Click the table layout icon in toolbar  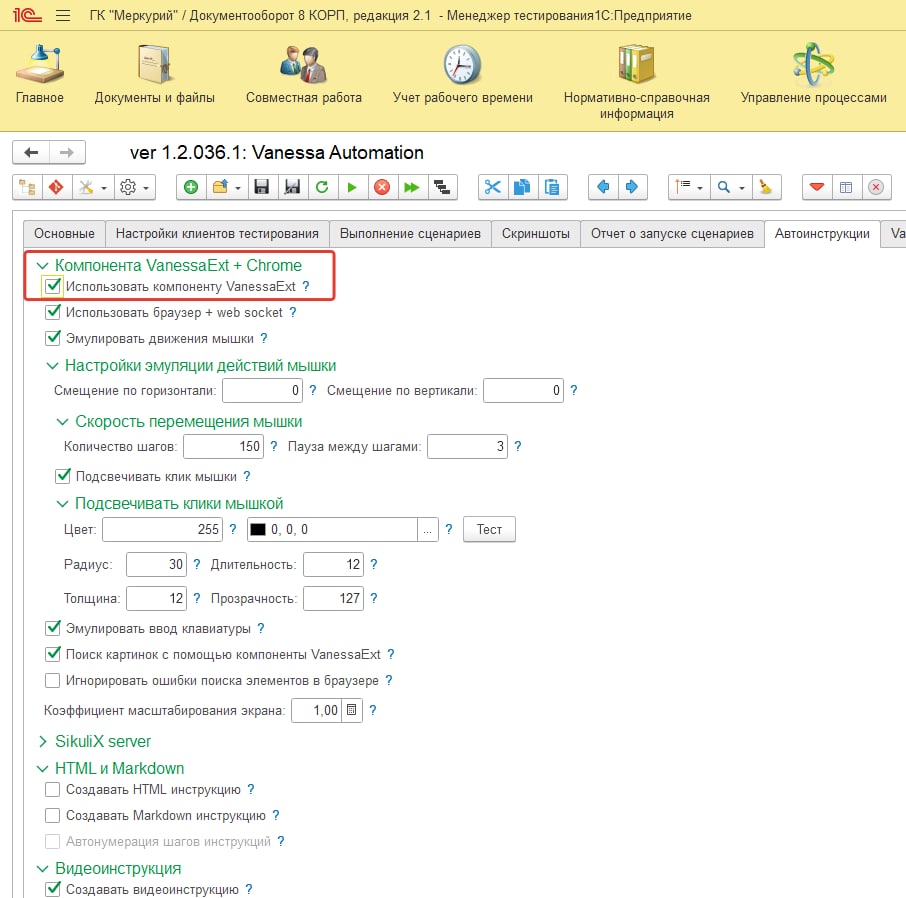click(846, 187)
